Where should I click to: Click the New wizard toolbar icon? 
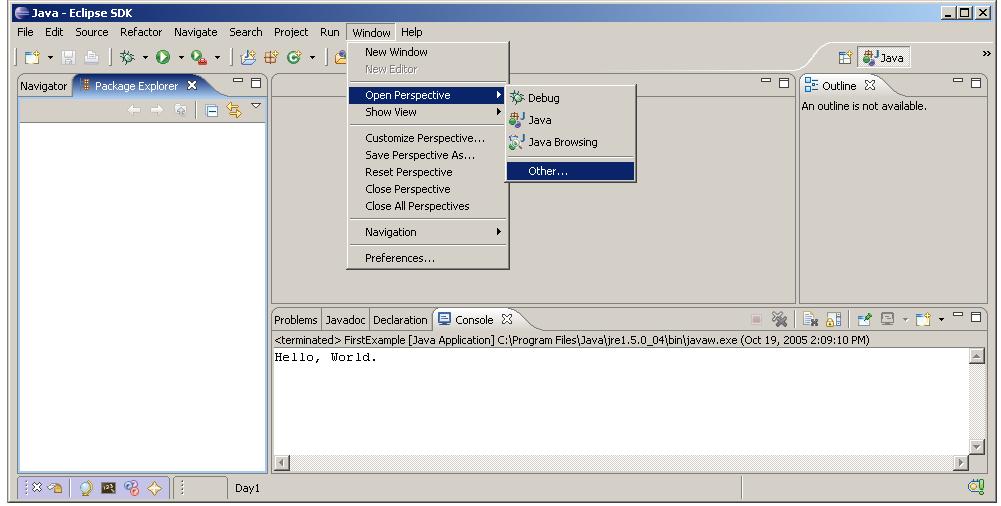click(32, 57)
